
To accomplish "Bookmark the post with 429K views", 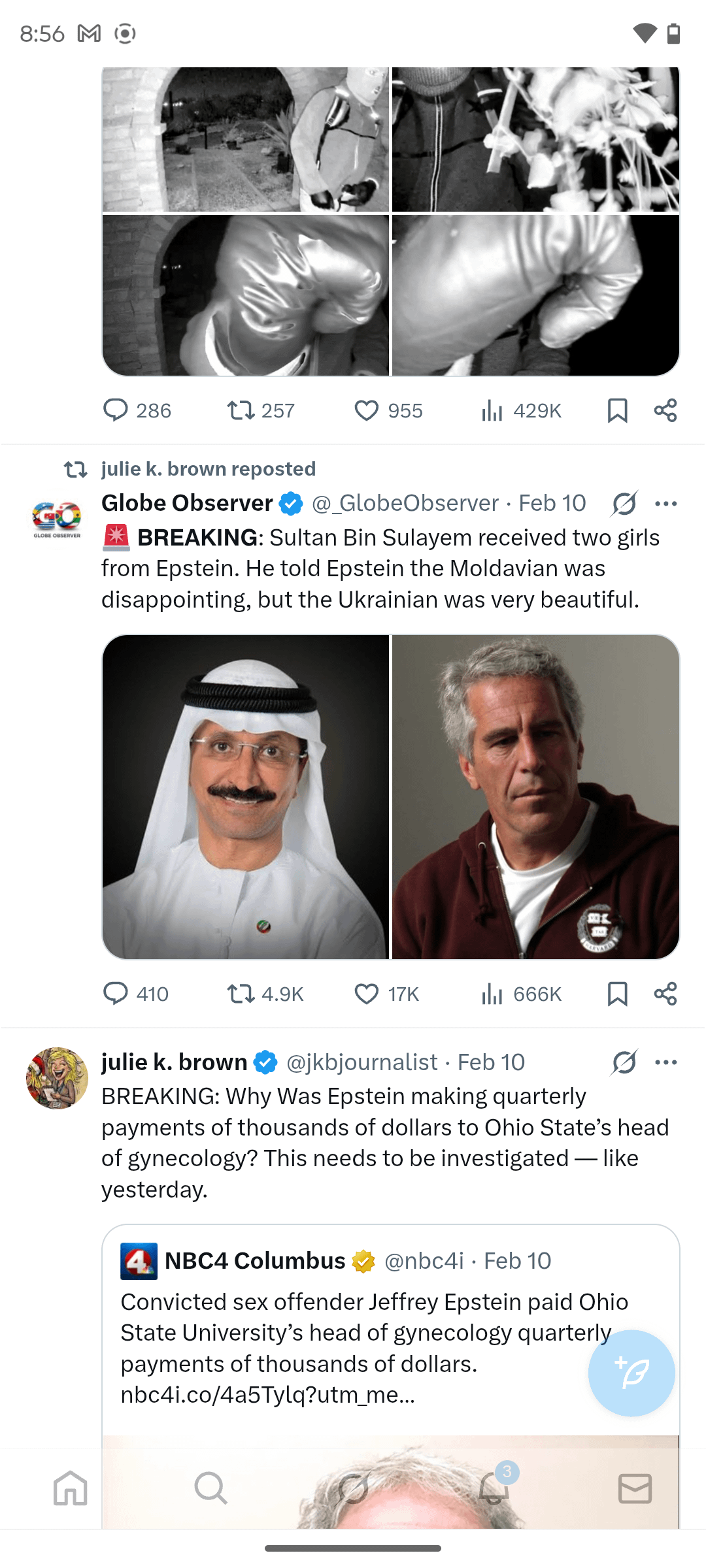I will 617,410.
